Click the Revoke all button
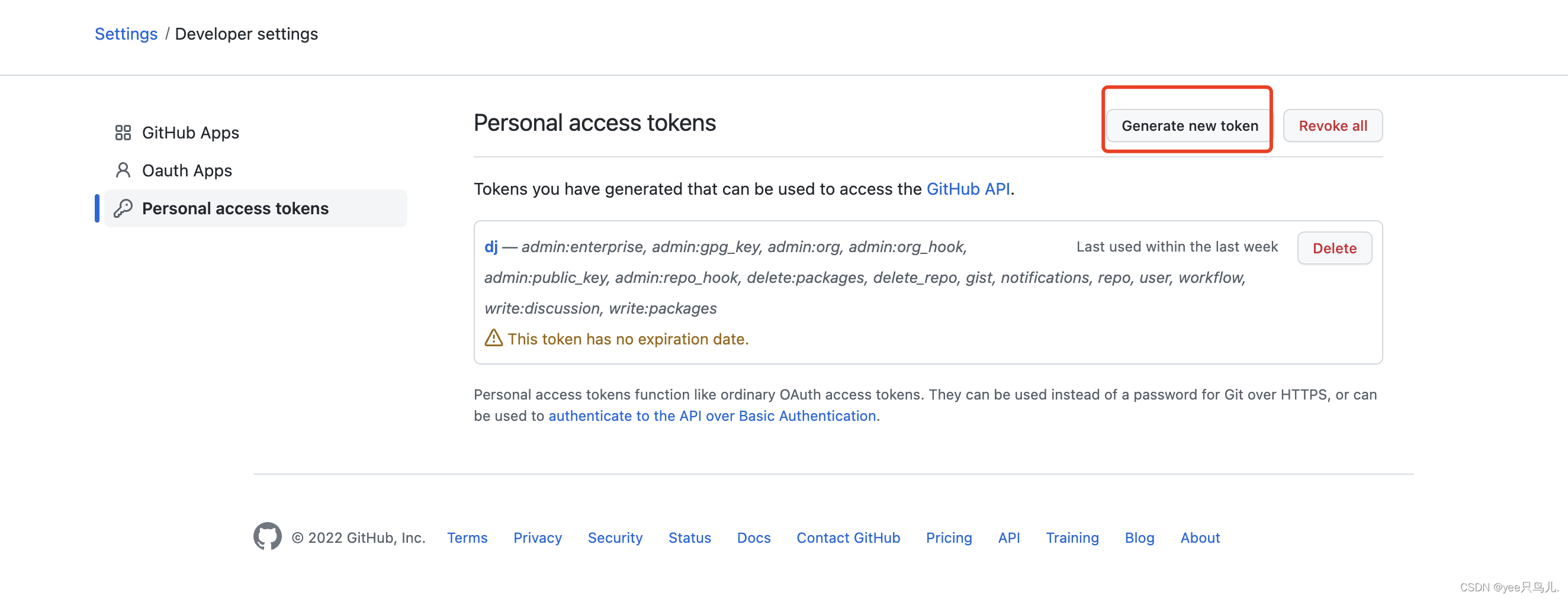The height and width of the screenshot is (599, 1568). pyautogui.click(x=1332, y=126)
